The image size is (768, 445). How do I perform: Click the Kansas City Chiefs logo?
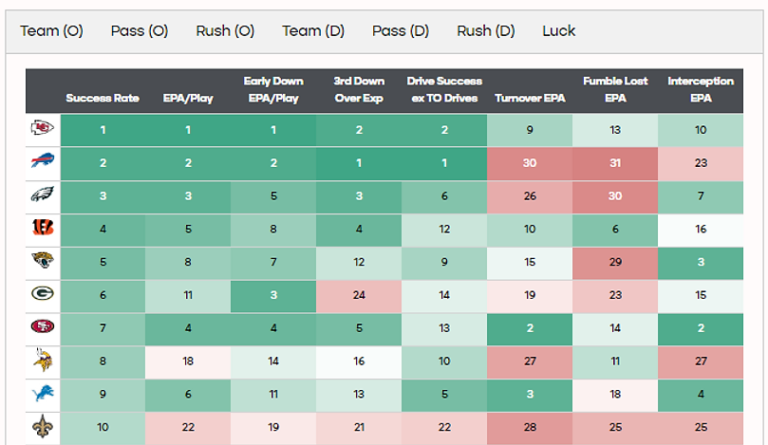(43, 129)
